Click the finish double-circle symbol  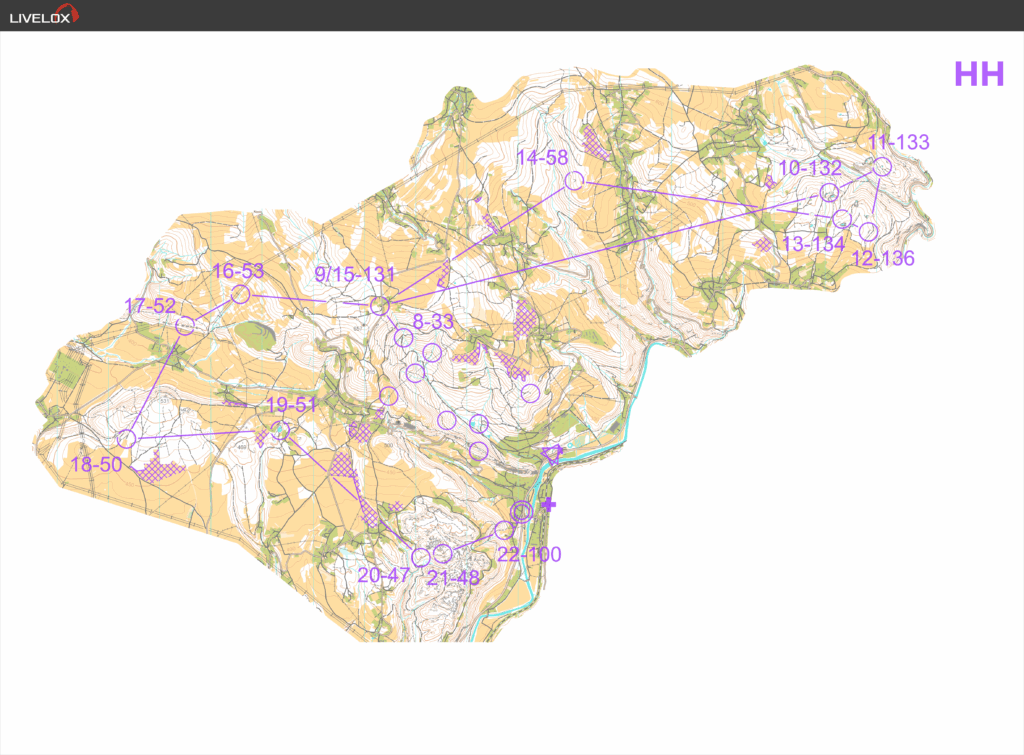coord(522,512)
